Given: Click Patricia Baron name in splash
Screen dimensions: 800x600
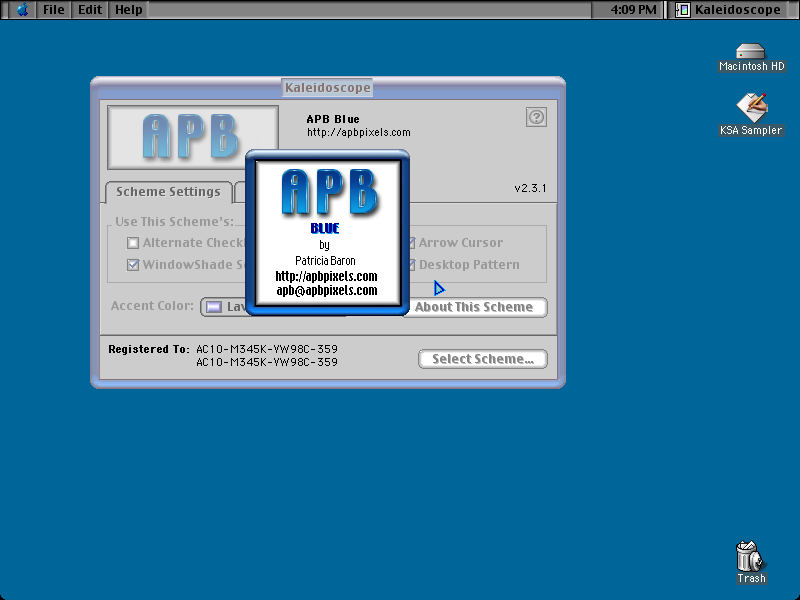Looking at the screenshot, I should pyautogui.click(x=325, y=261).
